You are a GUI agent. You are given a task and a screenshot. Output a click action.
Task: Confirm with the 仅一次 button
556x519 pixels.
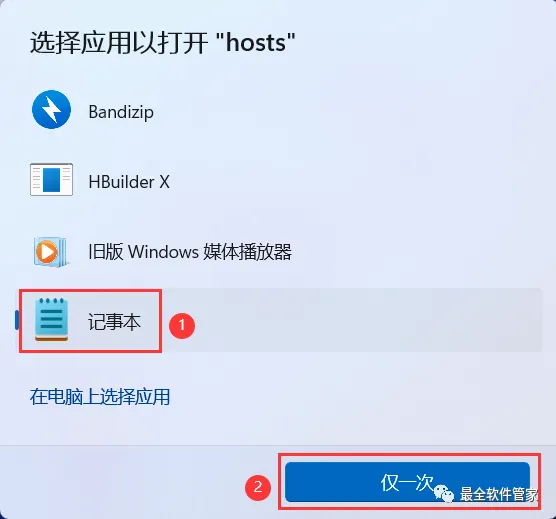(x=407, y=482)
